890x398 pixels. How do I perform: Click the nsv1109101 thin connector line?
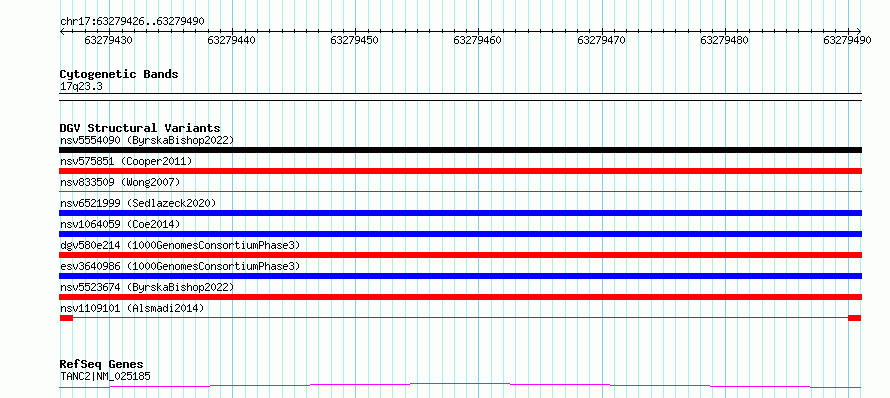(460, 318)
